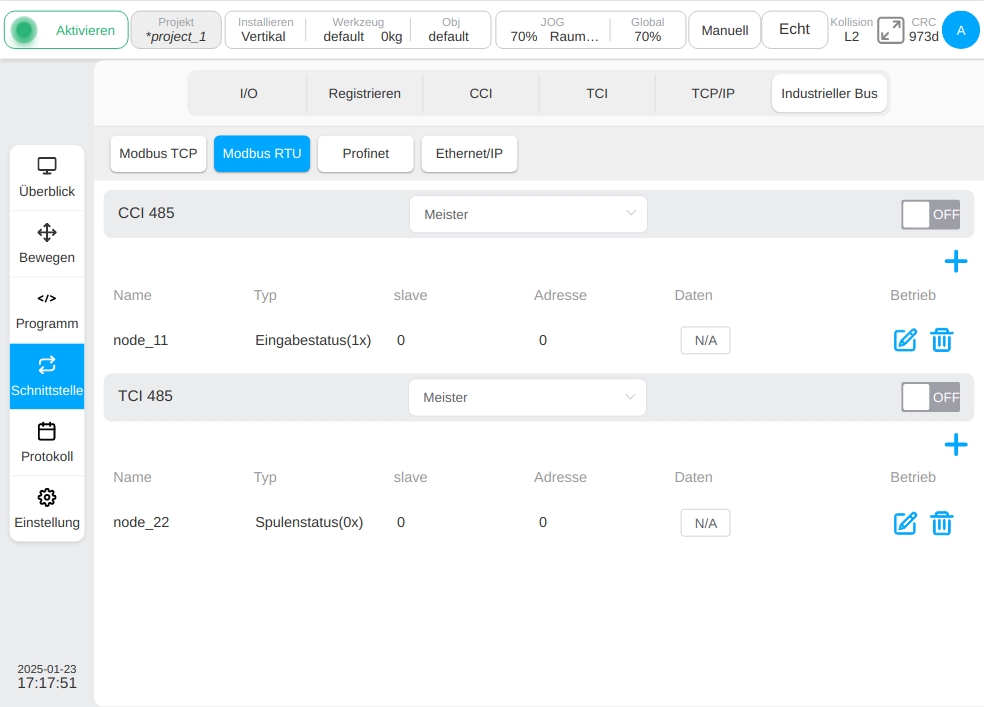Open the CCI 485 Meister dropdown
The height and width of the screenshot is (707, 984).
[x=528, y=215]
